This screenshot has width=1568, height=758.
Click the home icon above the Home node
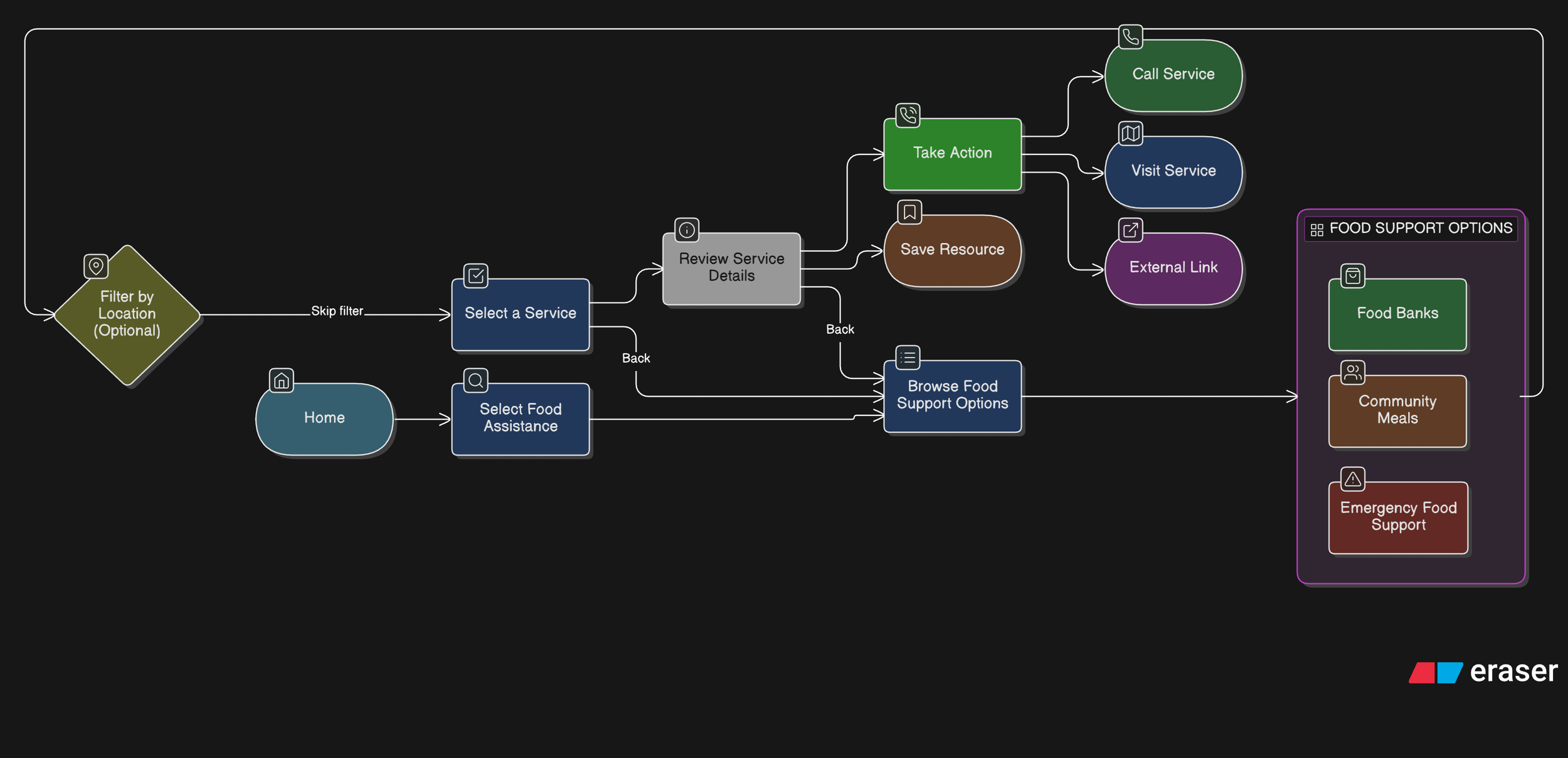click(x=282, y=380)
